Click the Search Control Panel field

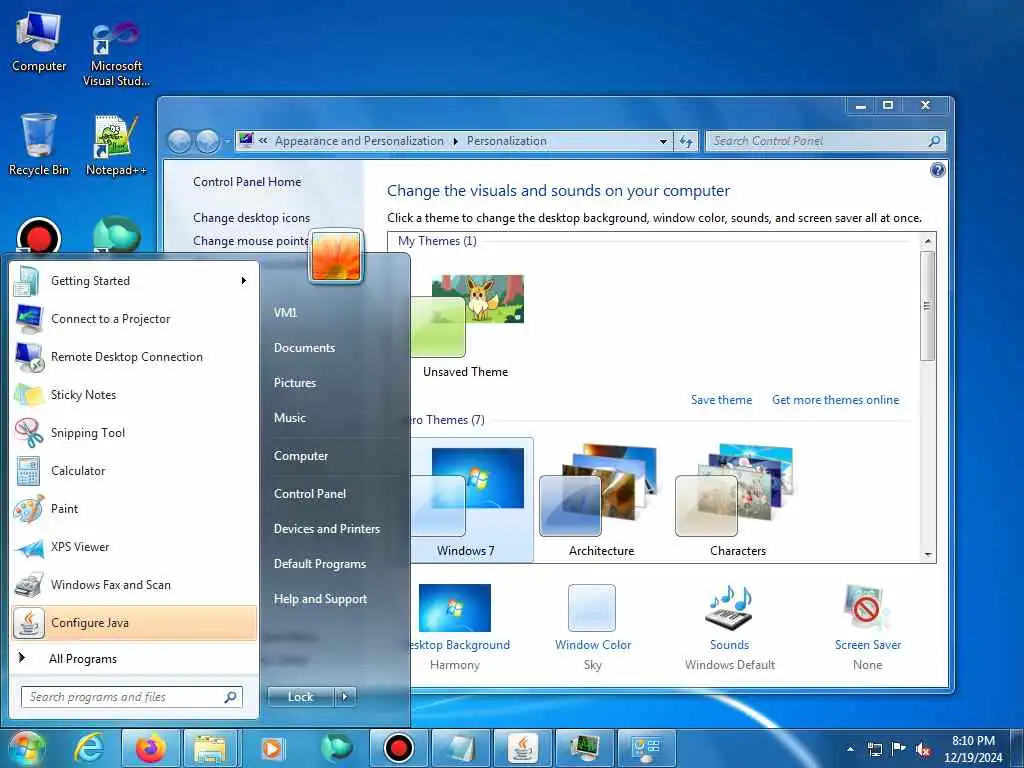pyautogui.click(x=825, y=141)
